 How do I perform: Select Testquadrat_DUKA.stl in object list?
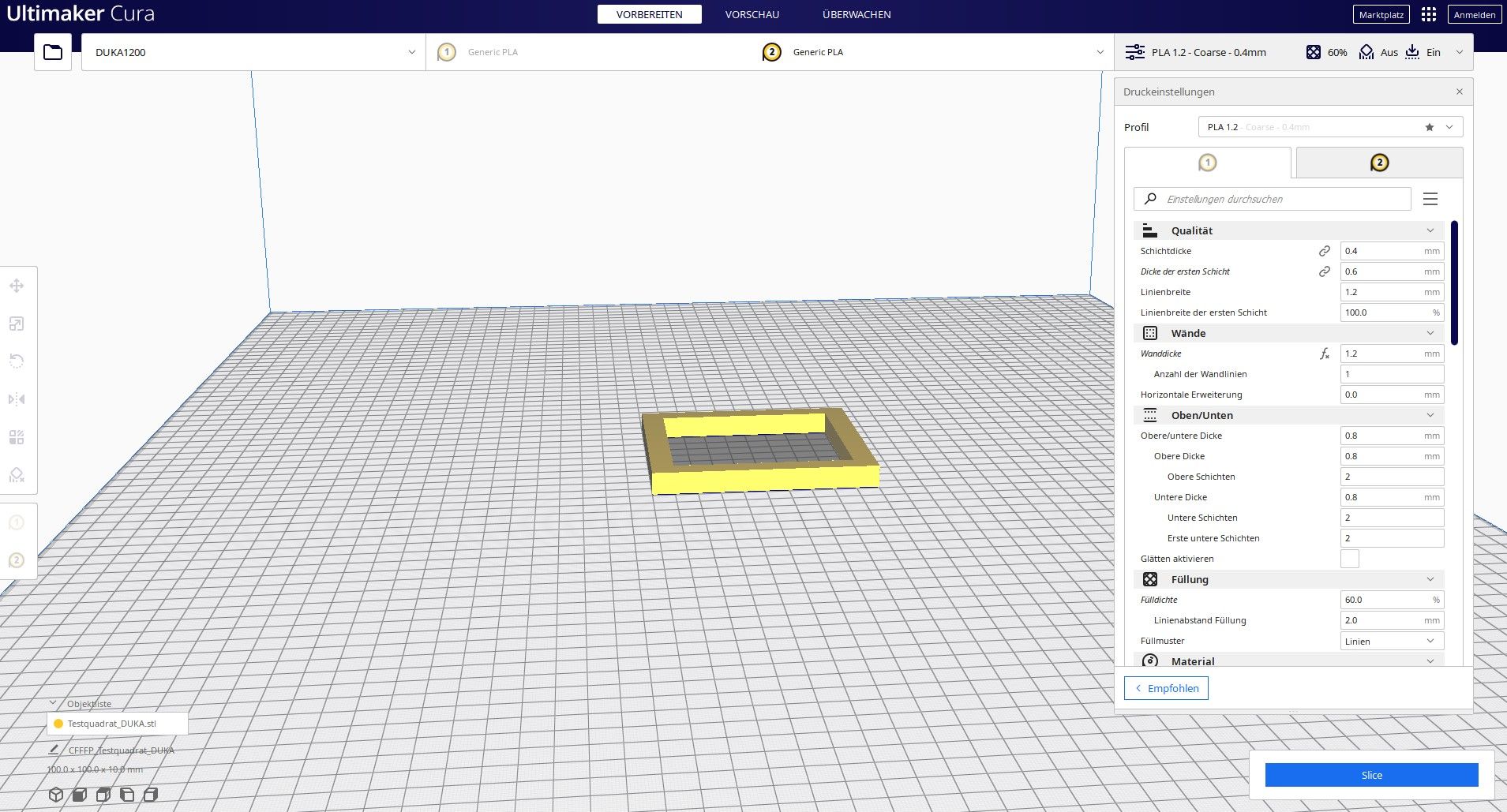(118, 724)
